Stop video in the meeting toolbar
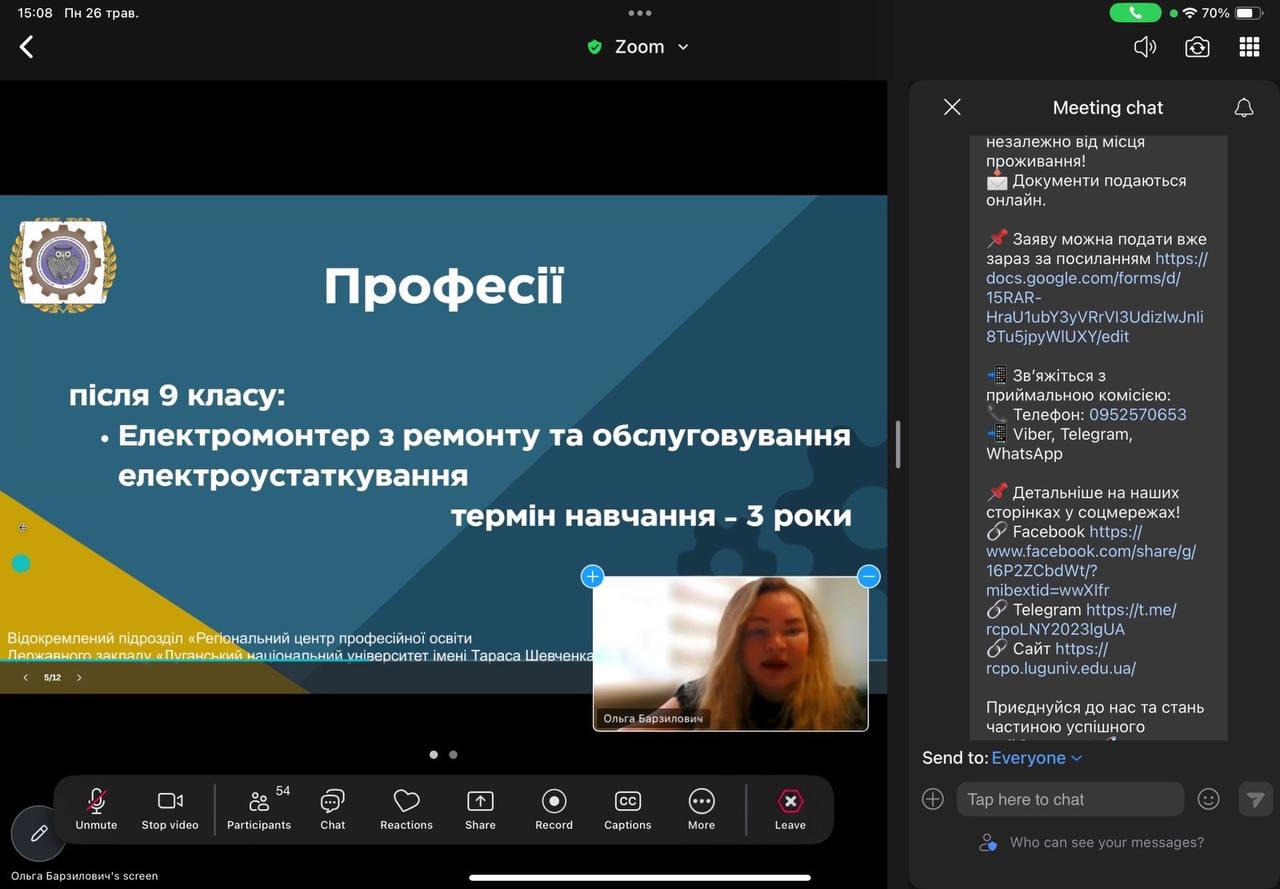 (x=170, y=809)
